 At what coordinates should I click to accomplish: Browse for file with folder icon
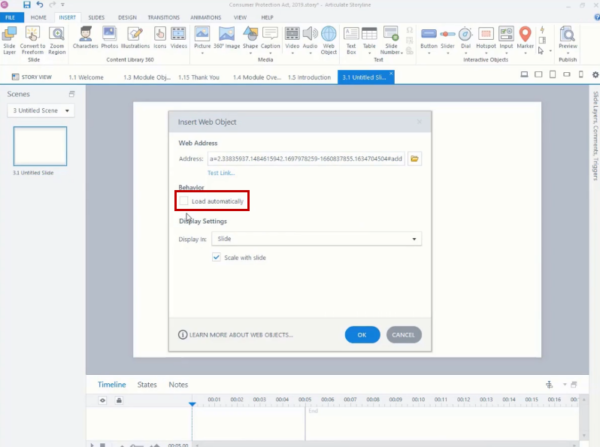[414, 159]
